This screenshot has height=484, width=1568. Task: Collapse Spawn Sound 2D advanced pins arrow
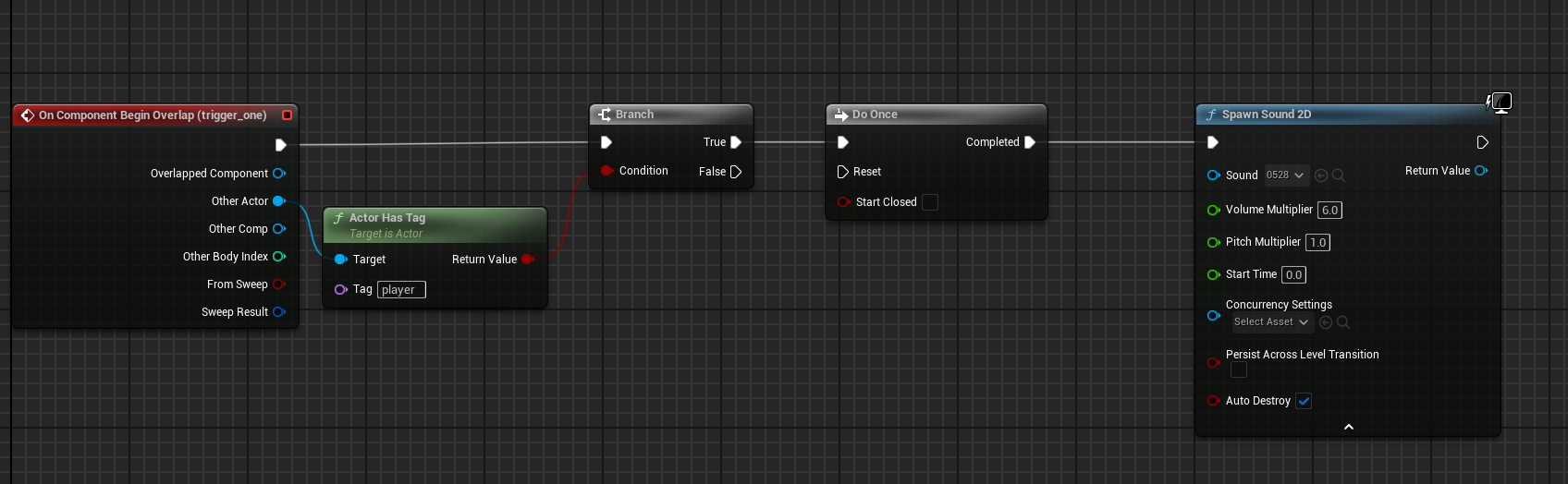(1349, 427)
